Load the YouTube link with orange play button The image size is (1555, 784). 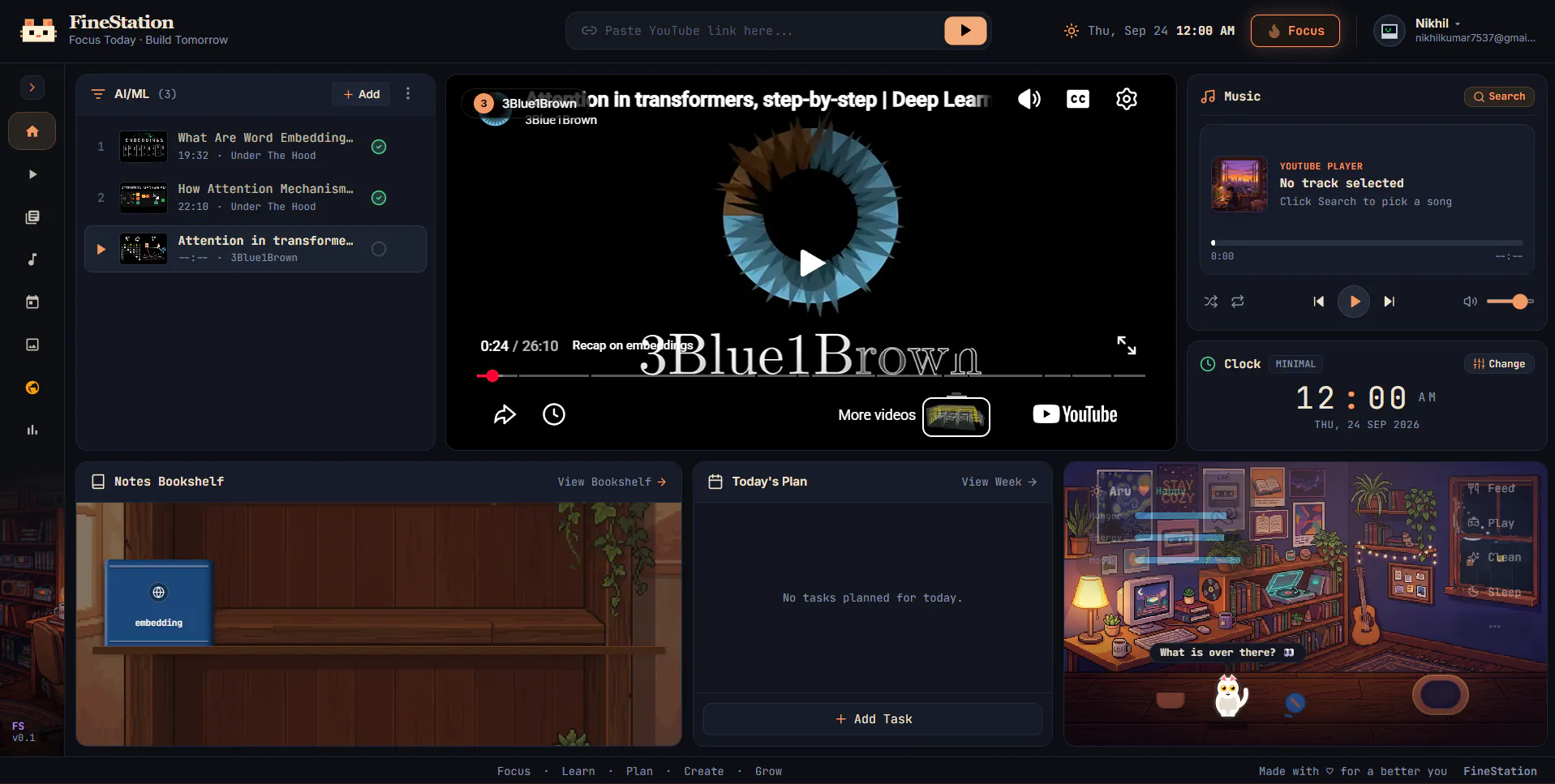pos(965,31)
